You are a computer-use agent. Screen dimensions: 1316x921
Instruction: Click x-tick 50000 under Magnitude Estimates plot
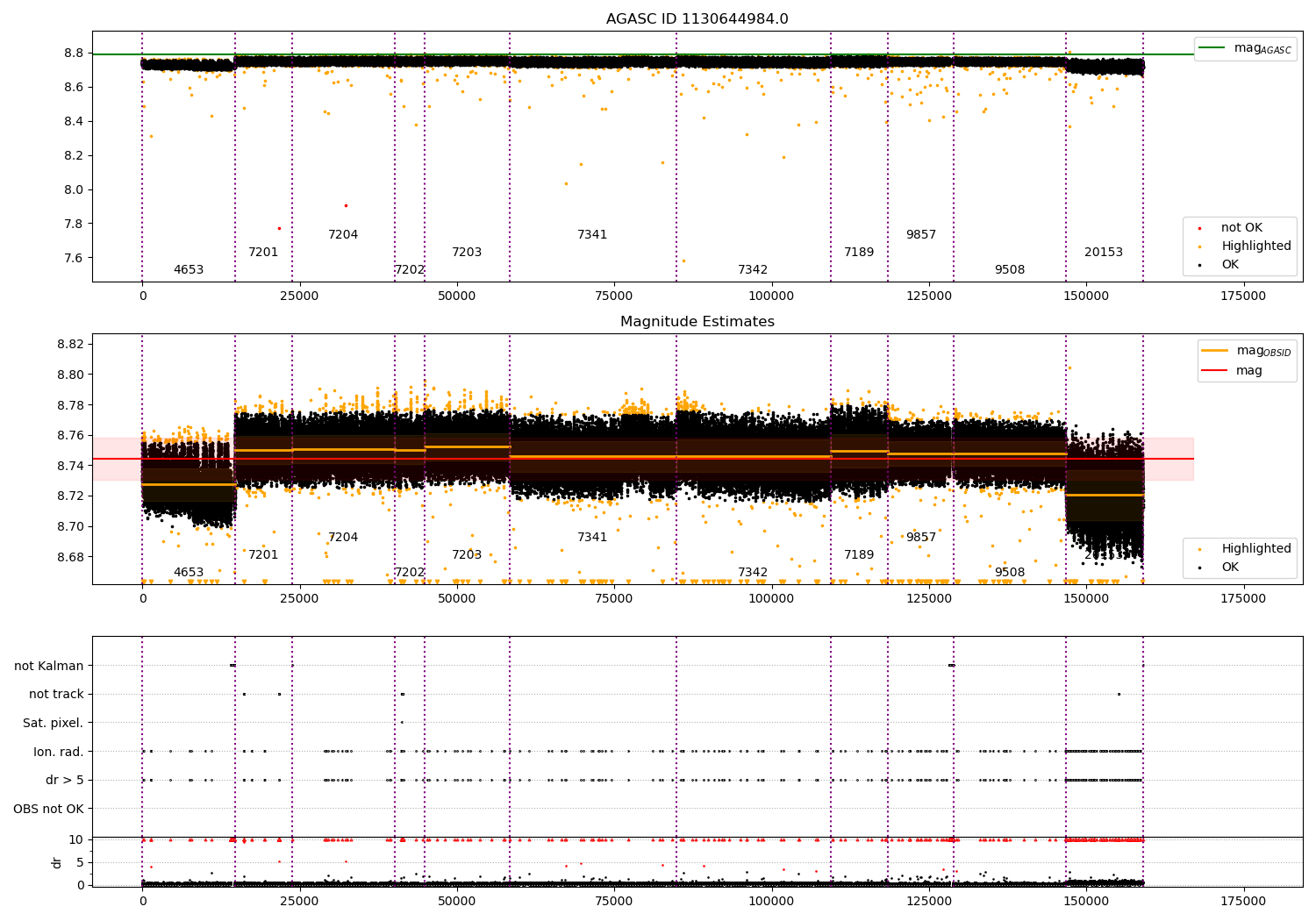[457, 599]
